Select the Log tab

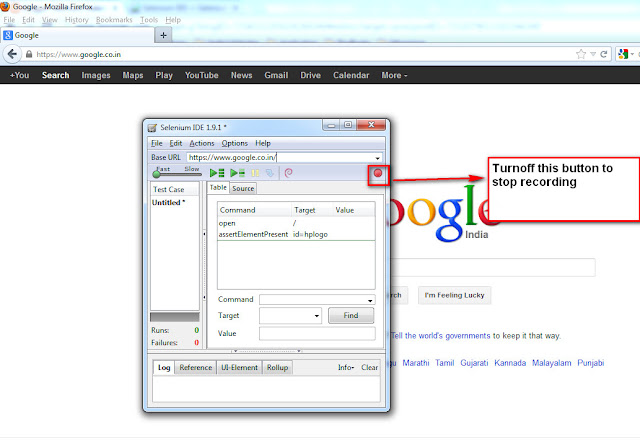pos(164,367)
